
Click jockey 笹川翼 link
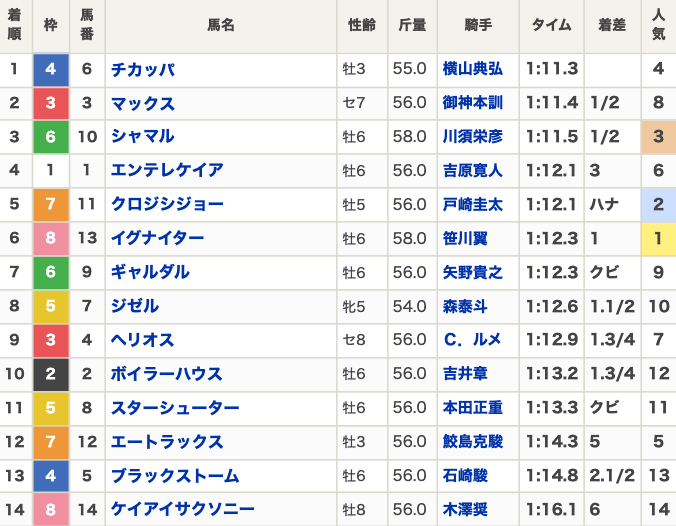pyautogui.click(x=465, y=239)
